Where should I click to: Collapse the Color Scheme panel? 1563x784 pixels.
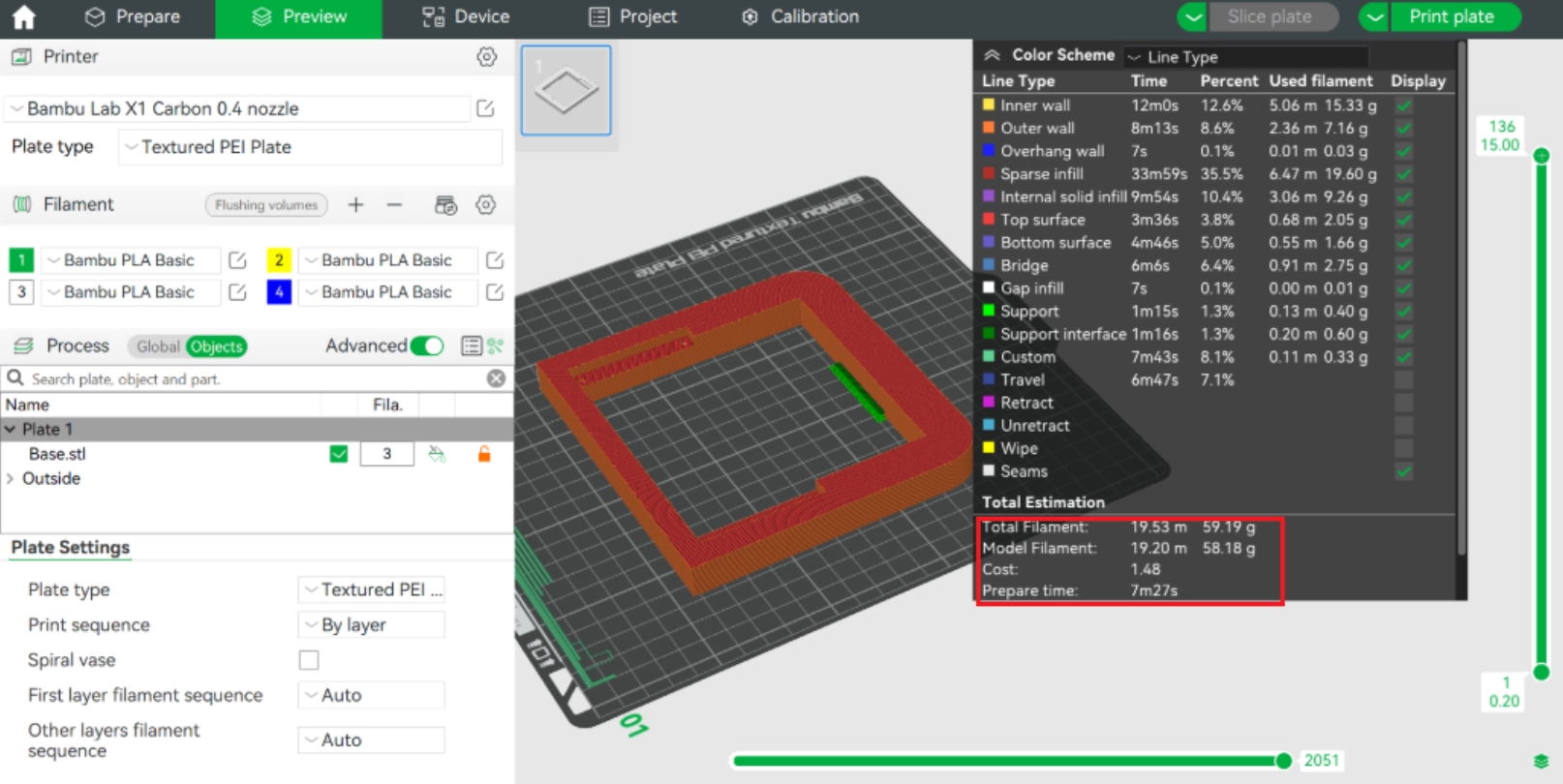[x=992, y=55]
